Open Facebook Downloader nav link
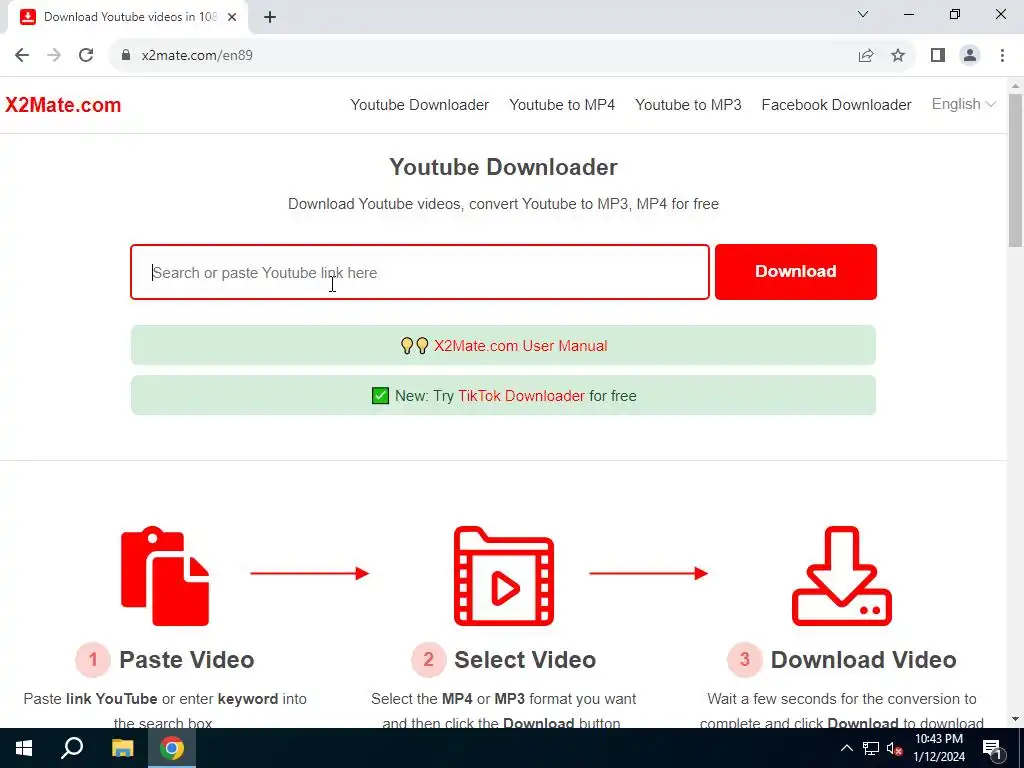 tap(837, 105)
